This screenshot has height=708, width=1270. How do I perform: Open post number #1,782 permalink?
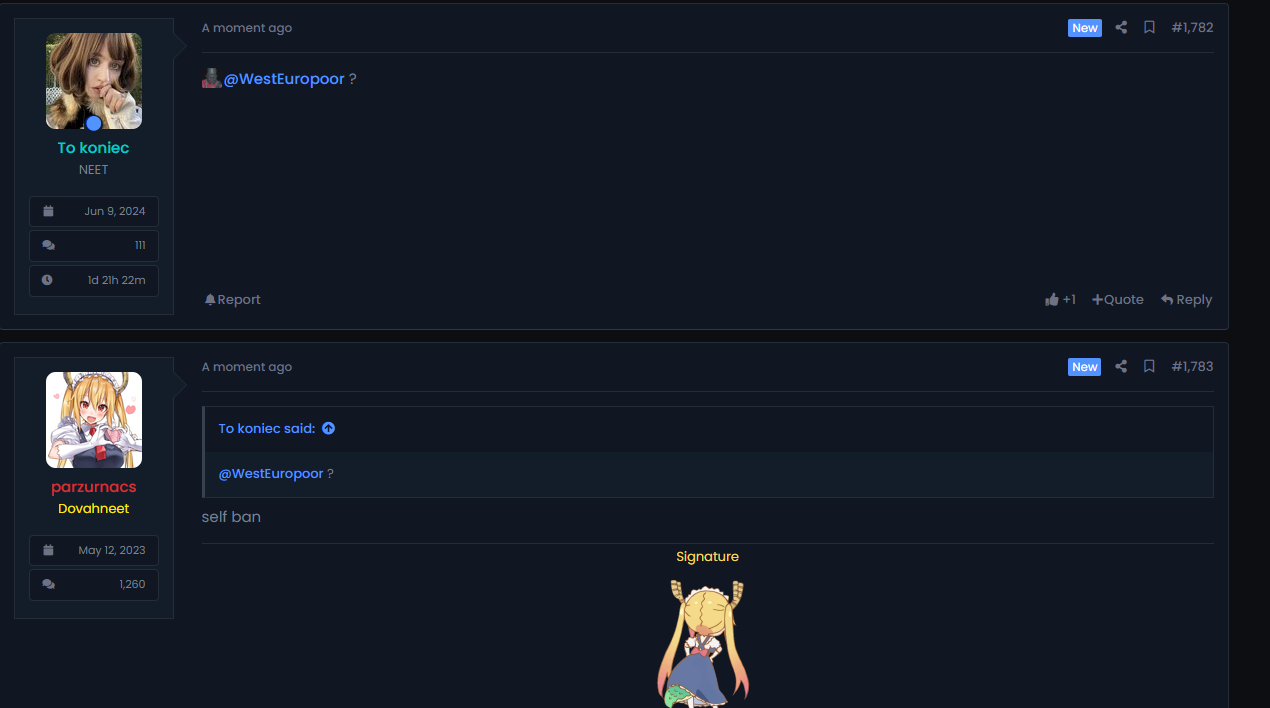point(1192,28)
